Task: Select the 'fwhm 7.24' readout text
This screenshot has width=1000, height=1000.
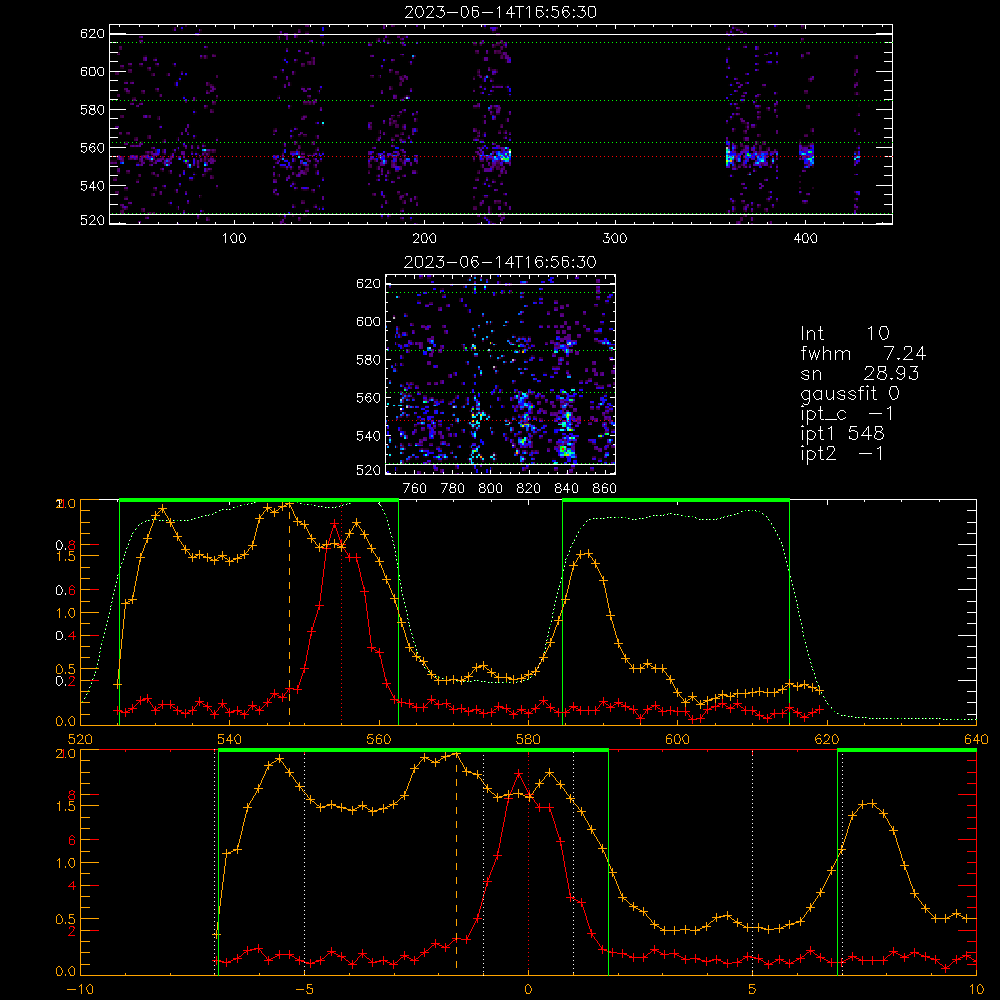Action: 863,353
